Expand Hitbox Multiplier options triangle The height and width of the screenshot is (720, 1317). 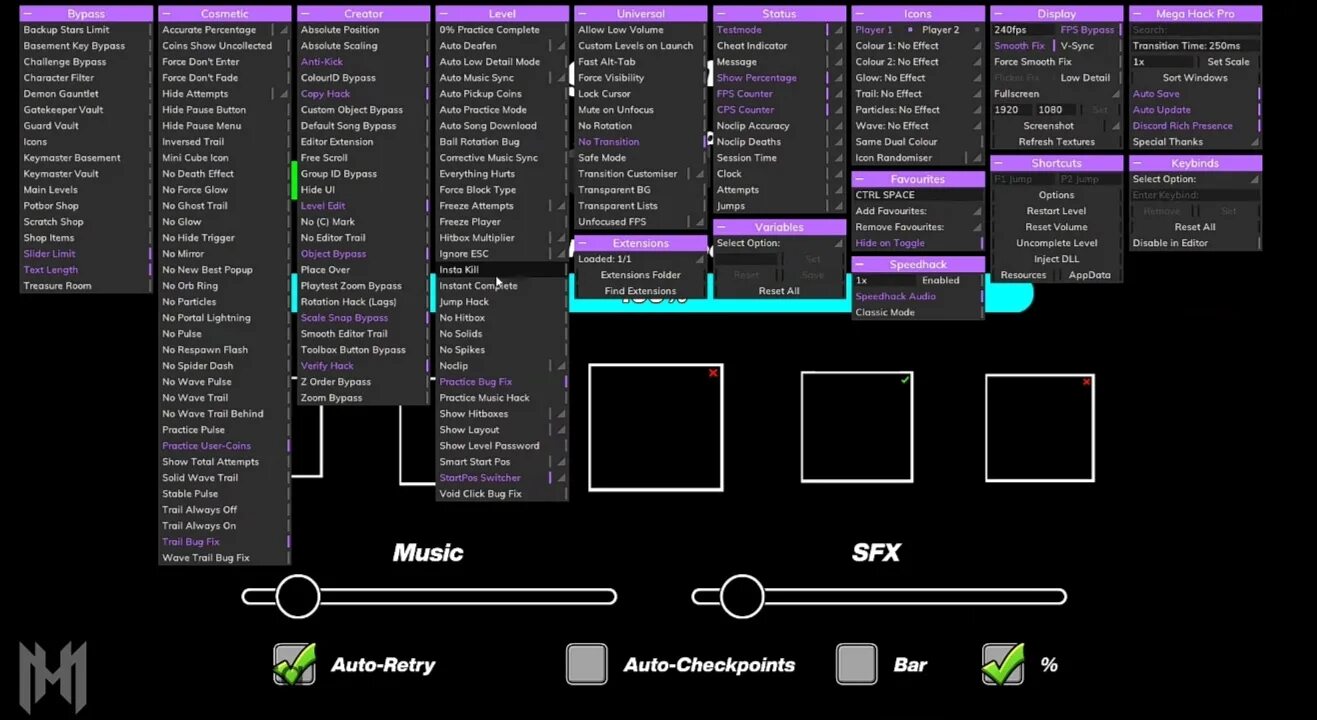click(562, 239)
